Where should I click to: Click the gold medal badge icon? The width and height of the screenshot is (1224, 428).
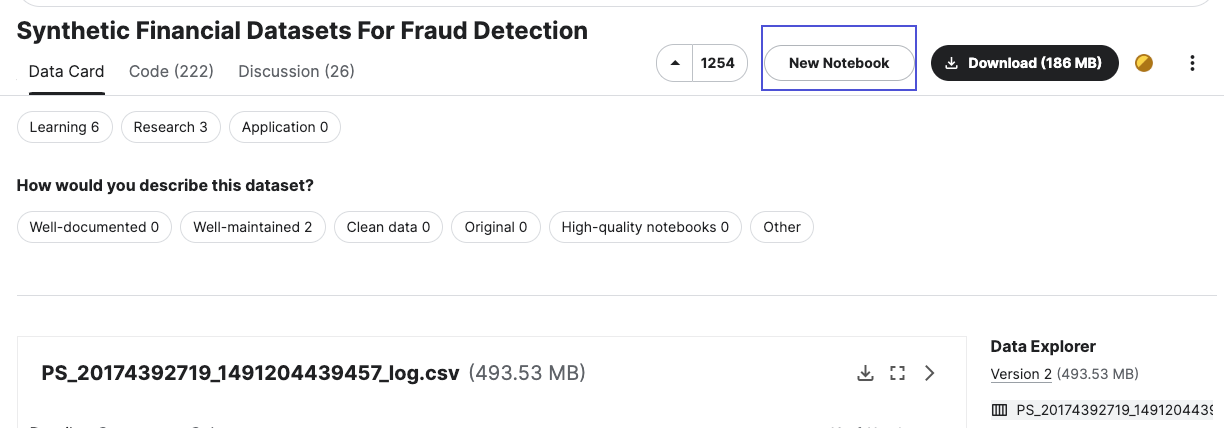[1144, 63]
